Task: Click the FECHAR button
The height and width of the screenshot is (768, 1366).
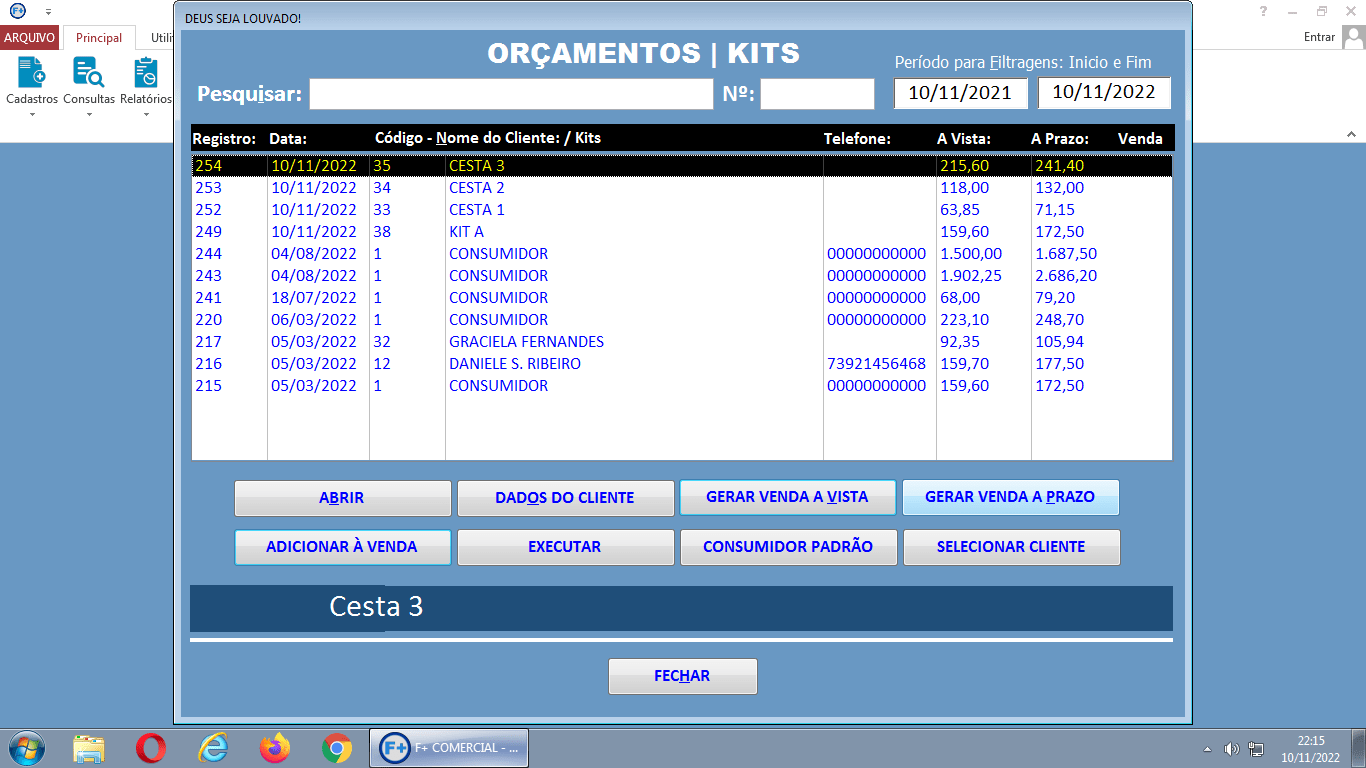Action: click(x=682, y=676)
